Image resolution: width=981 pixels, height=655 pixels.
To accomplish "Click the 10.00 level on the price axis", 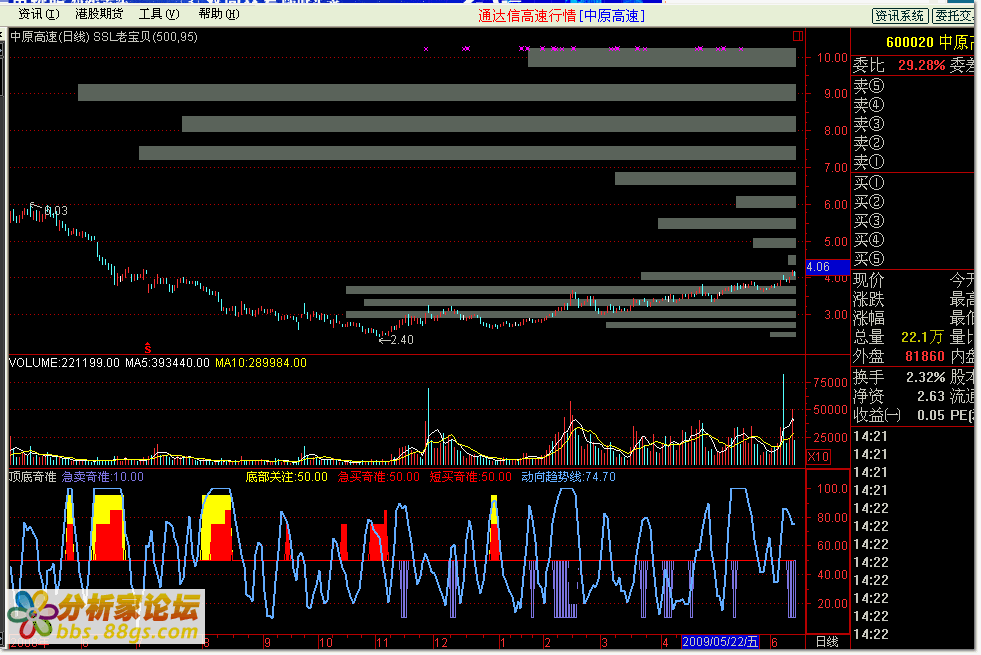I will coord(833,58).
